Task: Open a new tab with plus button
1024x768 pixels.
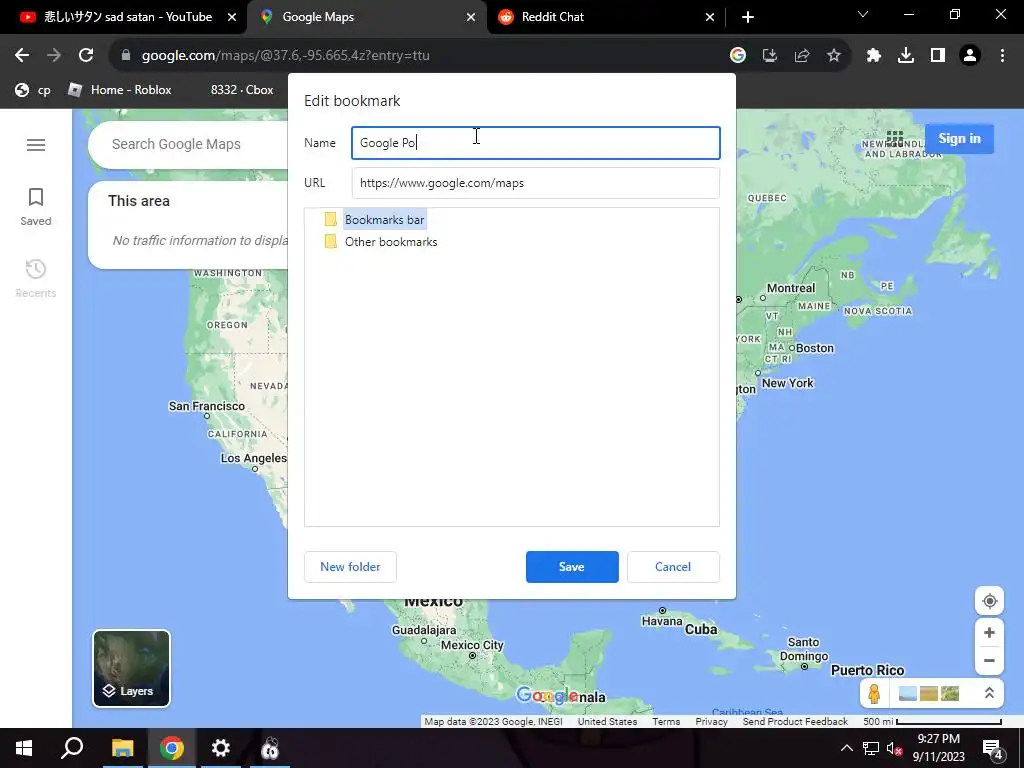Action: coord(748,17)
